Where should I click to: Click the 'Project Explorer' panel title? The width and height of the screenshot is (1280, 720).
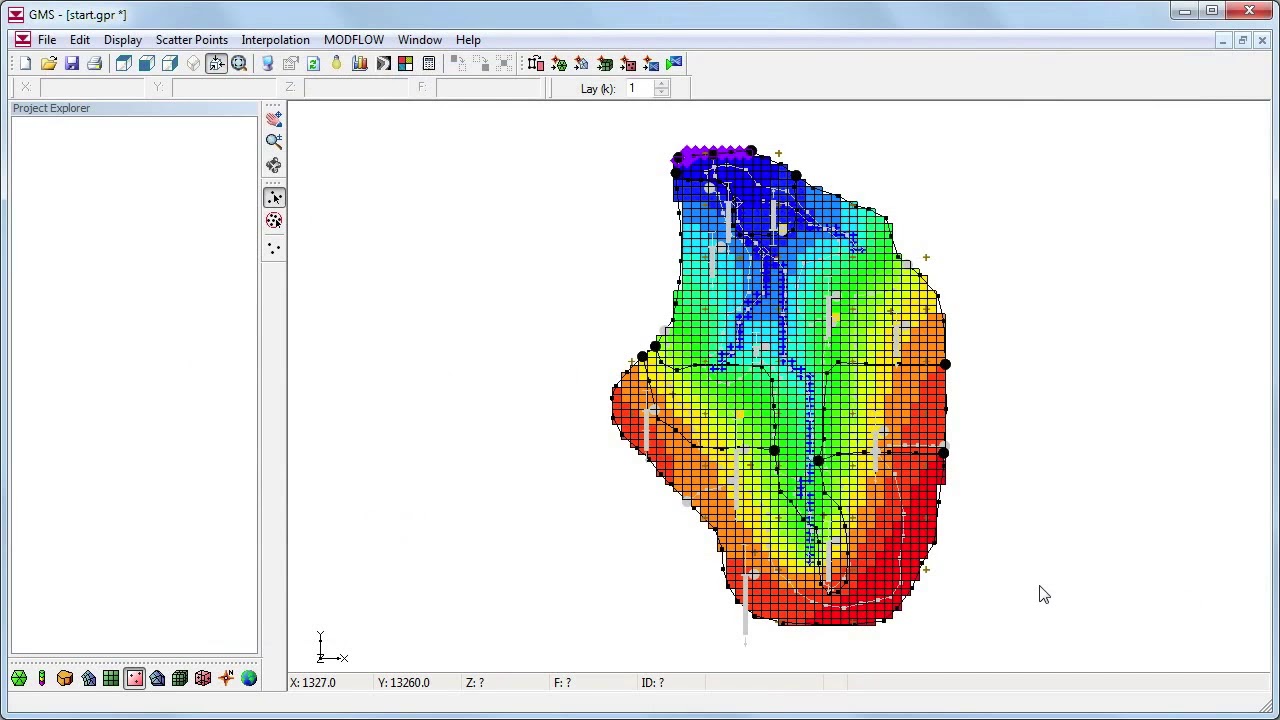tap(51, 108)
